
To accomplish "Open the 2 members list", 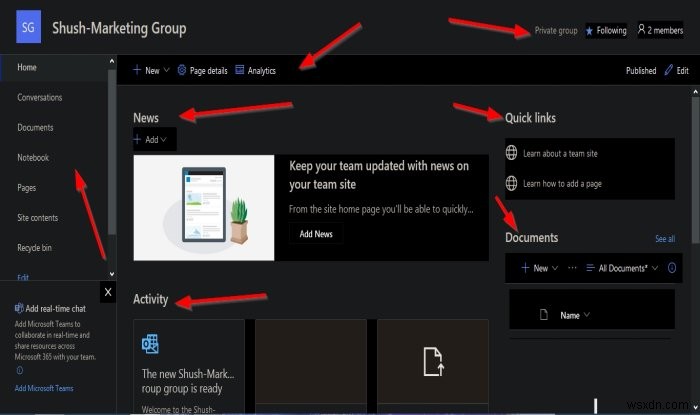I will click(660, 30).
